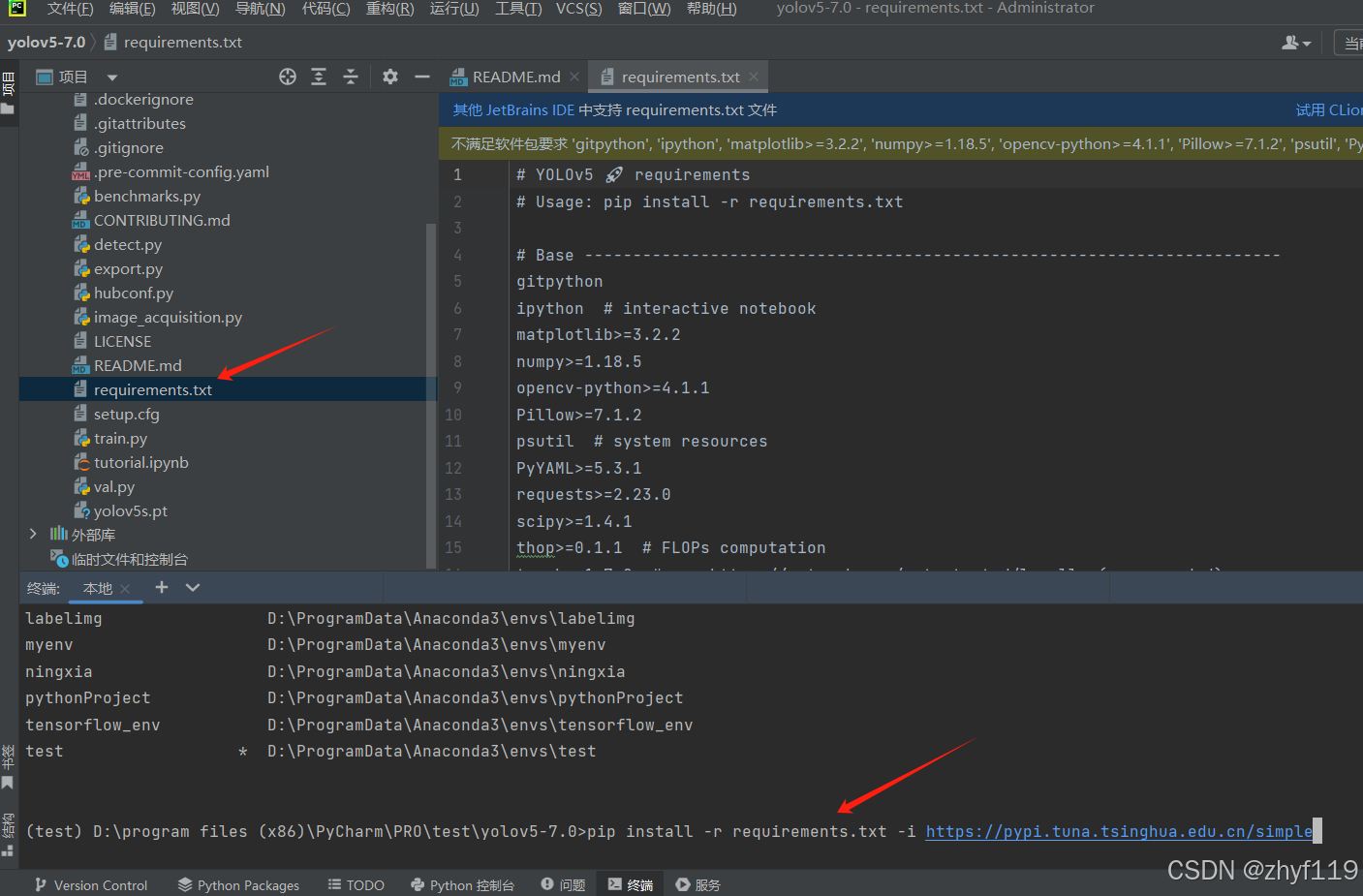Select .gitattributes in project tree
This screenshot has height=896, width=1363.
point(139,123)
